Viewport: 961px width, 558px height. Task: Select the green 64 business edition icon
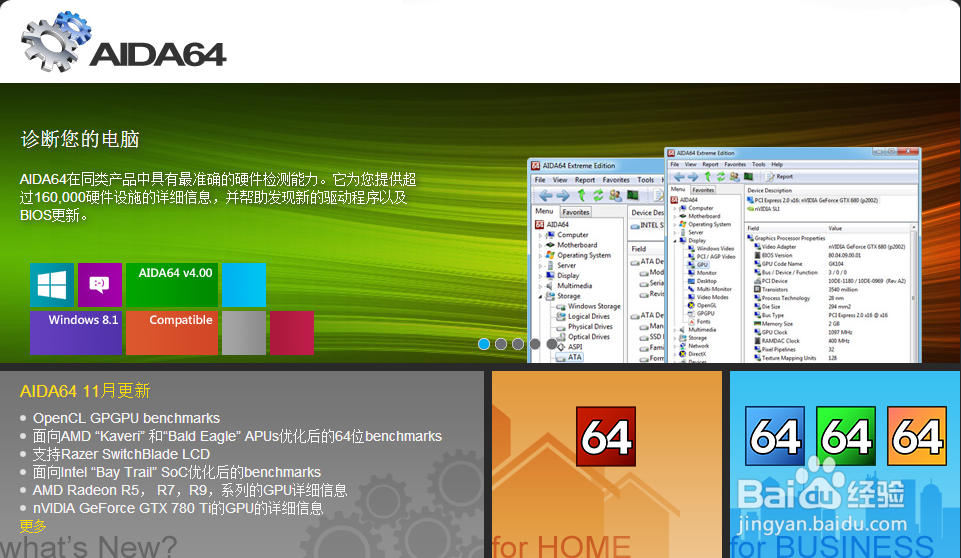point(846,436)
